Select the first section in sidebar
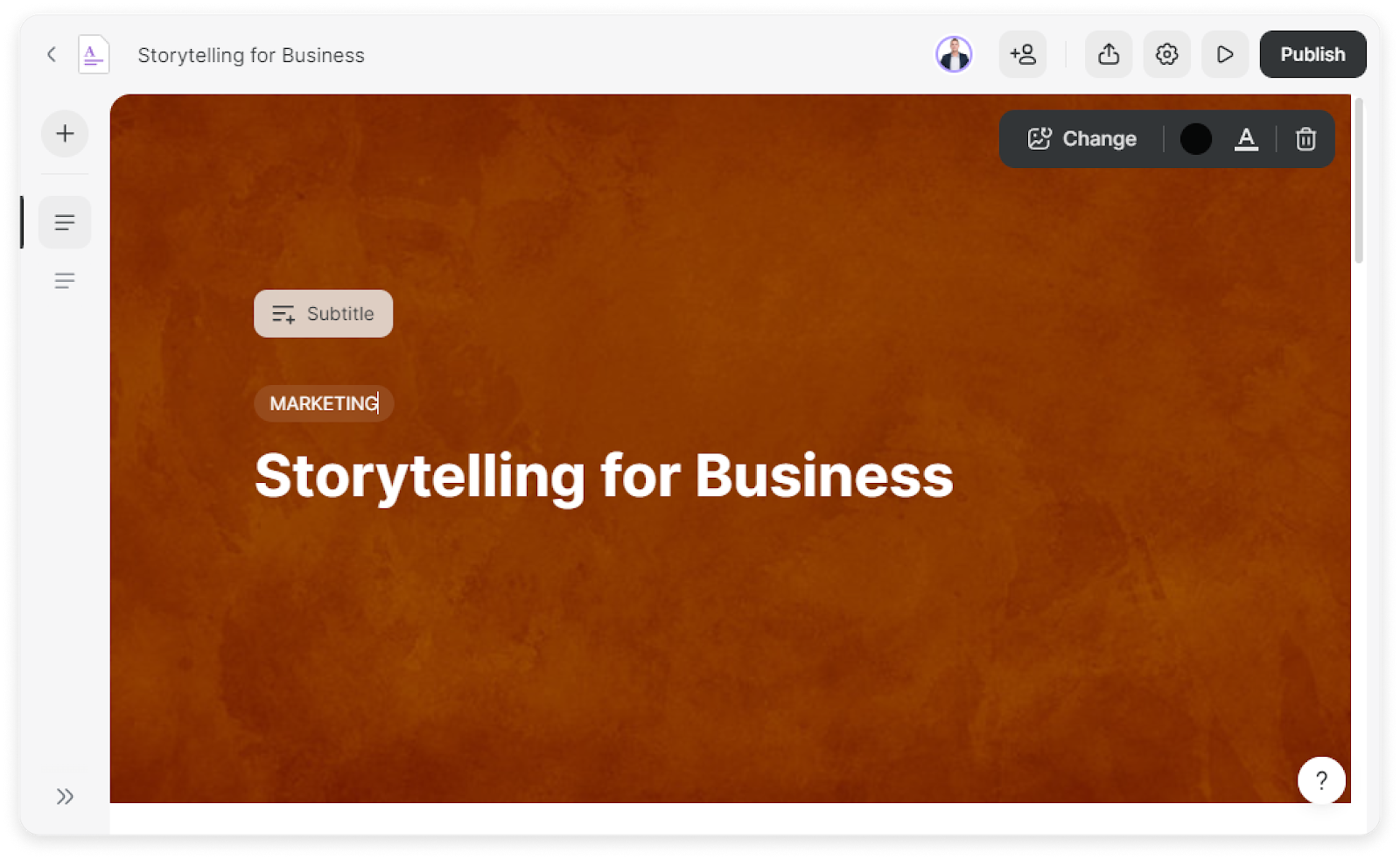The image size is (1400, 860). coord(65,222)
